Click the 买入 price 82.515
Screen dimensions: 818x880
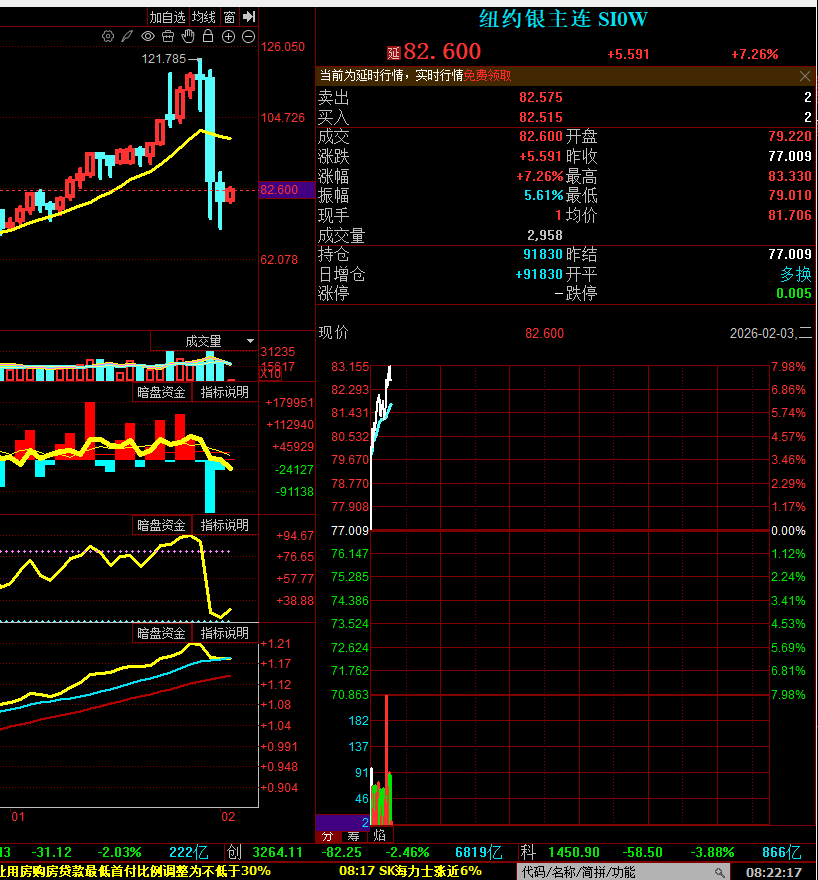(x=541, y=117)
